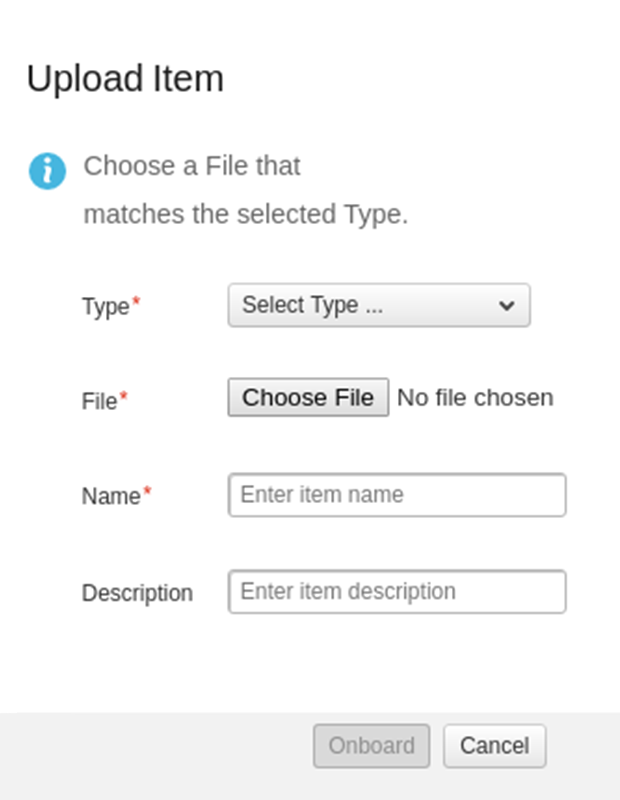This screenshot has width=620, height=800.
Task: Click the Type field label
Action: click(105, 307)
